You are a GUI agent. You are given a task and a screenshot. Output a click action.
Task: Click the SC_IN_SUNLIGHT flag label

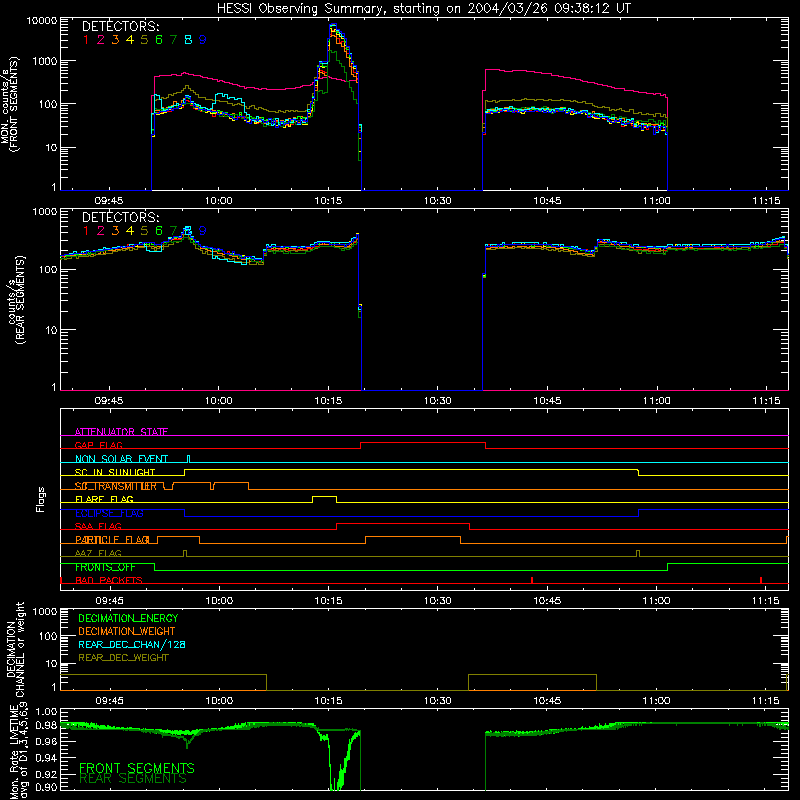point(115,472)
